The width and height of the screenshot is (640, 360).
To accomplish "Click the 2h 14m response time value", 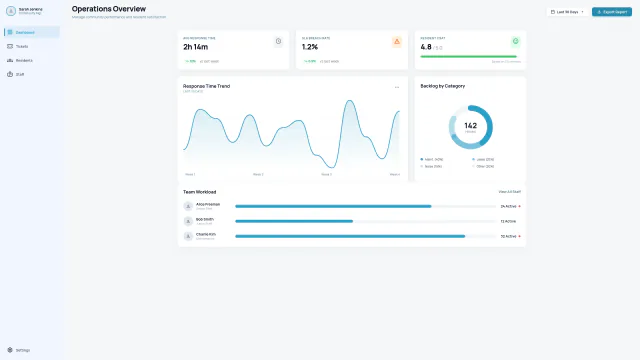I will point(196,47).
